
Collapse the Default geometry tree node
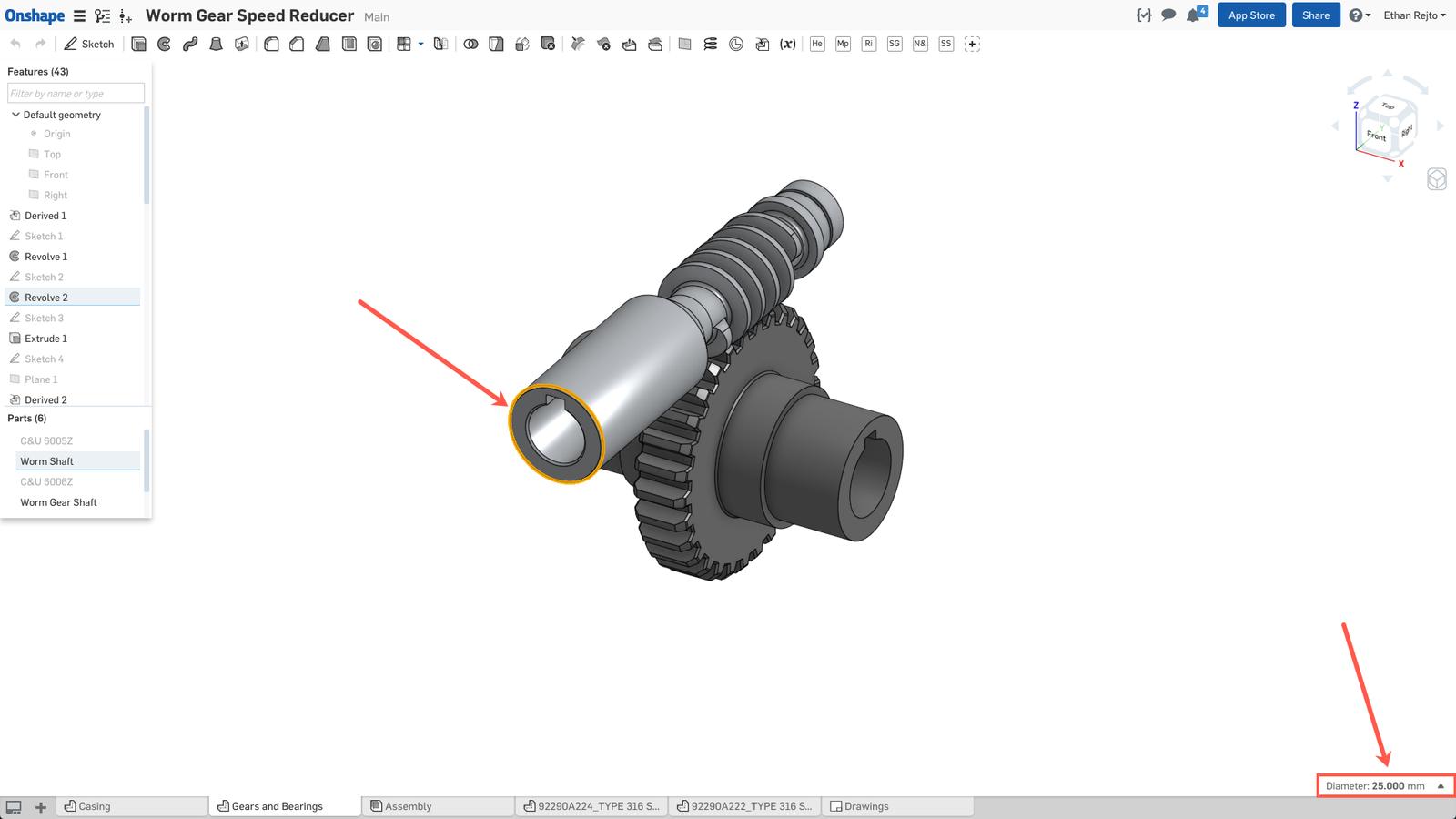(15, 115)
